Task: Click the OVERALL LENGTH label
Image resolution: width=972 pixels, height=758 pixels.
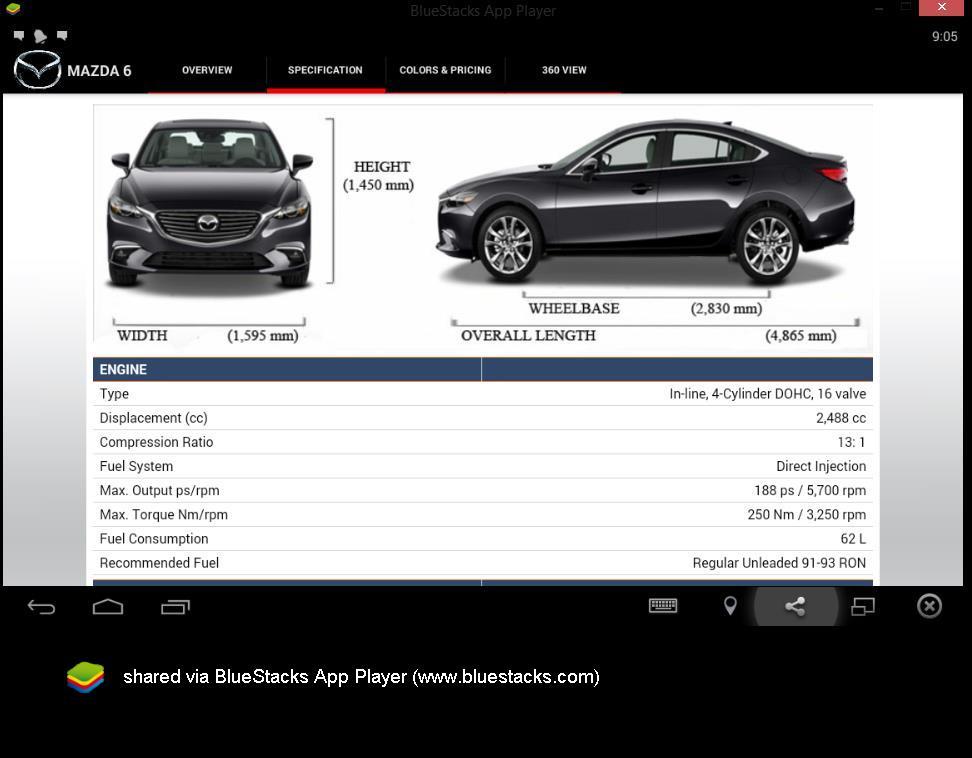Action: (x=528, y=335)
